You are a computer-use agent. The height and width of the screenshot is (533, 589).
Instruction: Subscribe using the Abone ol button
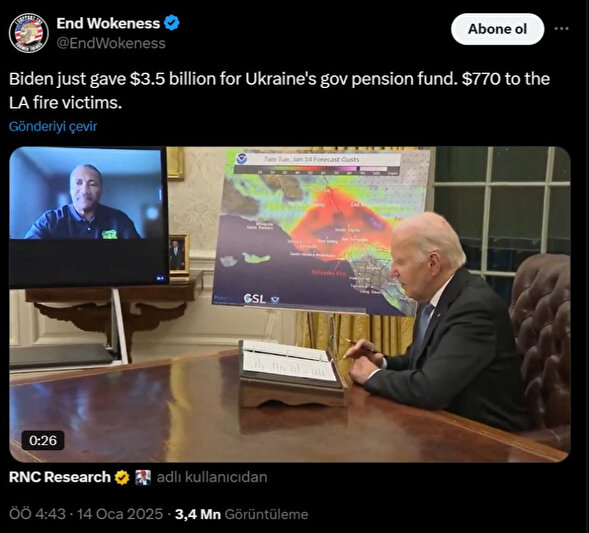(x=497, y=29)
